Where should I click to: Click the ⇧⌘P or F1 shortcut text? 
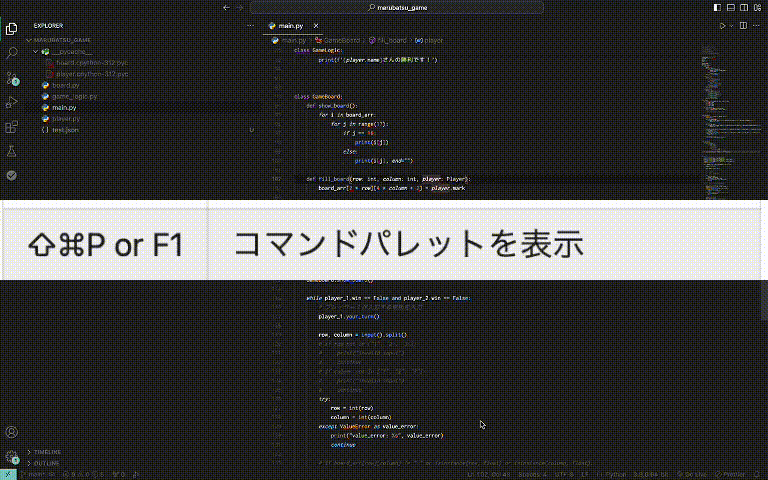click(x=106, y=244)
